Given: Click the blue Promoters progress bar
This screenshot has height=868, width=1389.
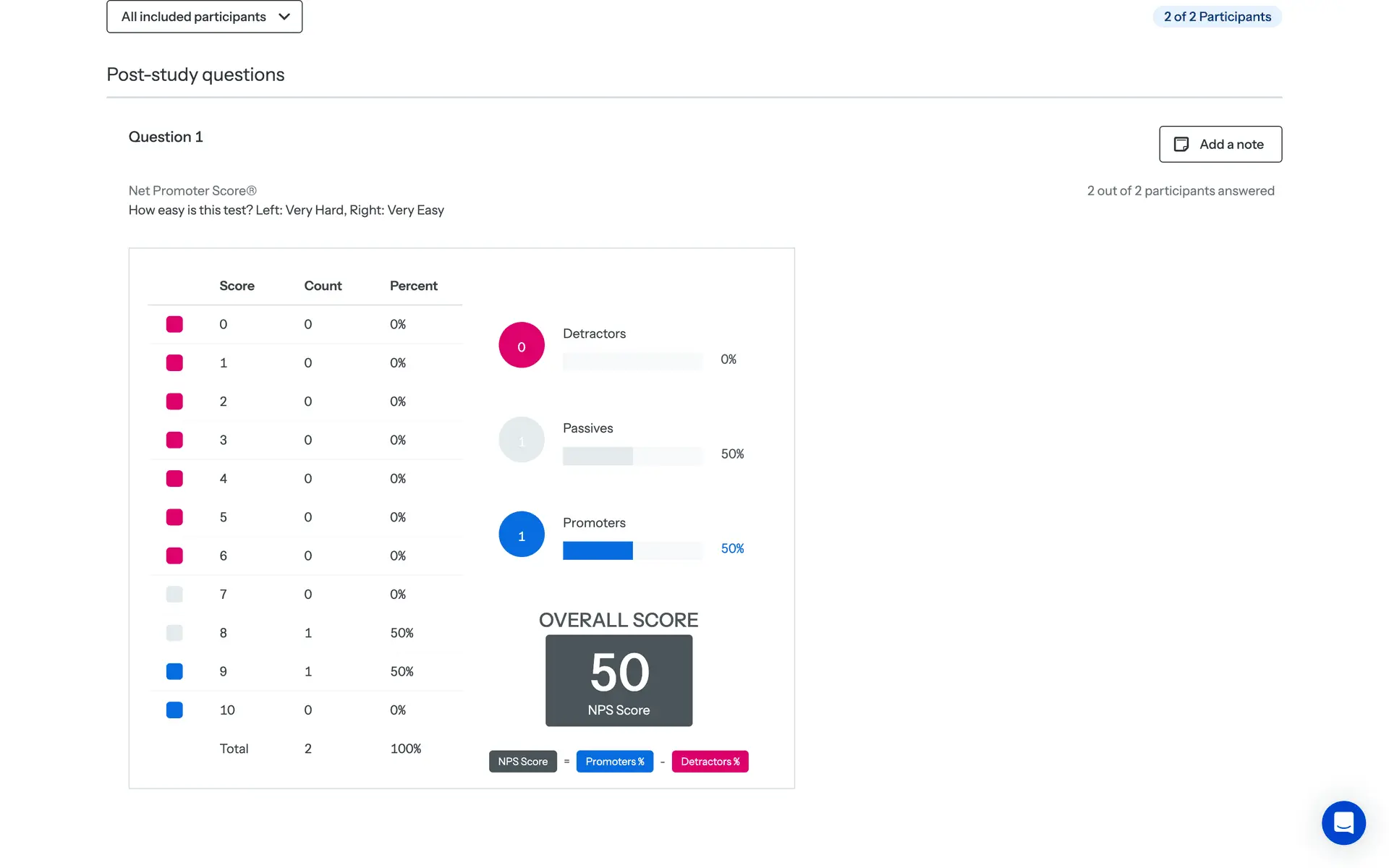Looking at the screenshot, I should [598, 550].
